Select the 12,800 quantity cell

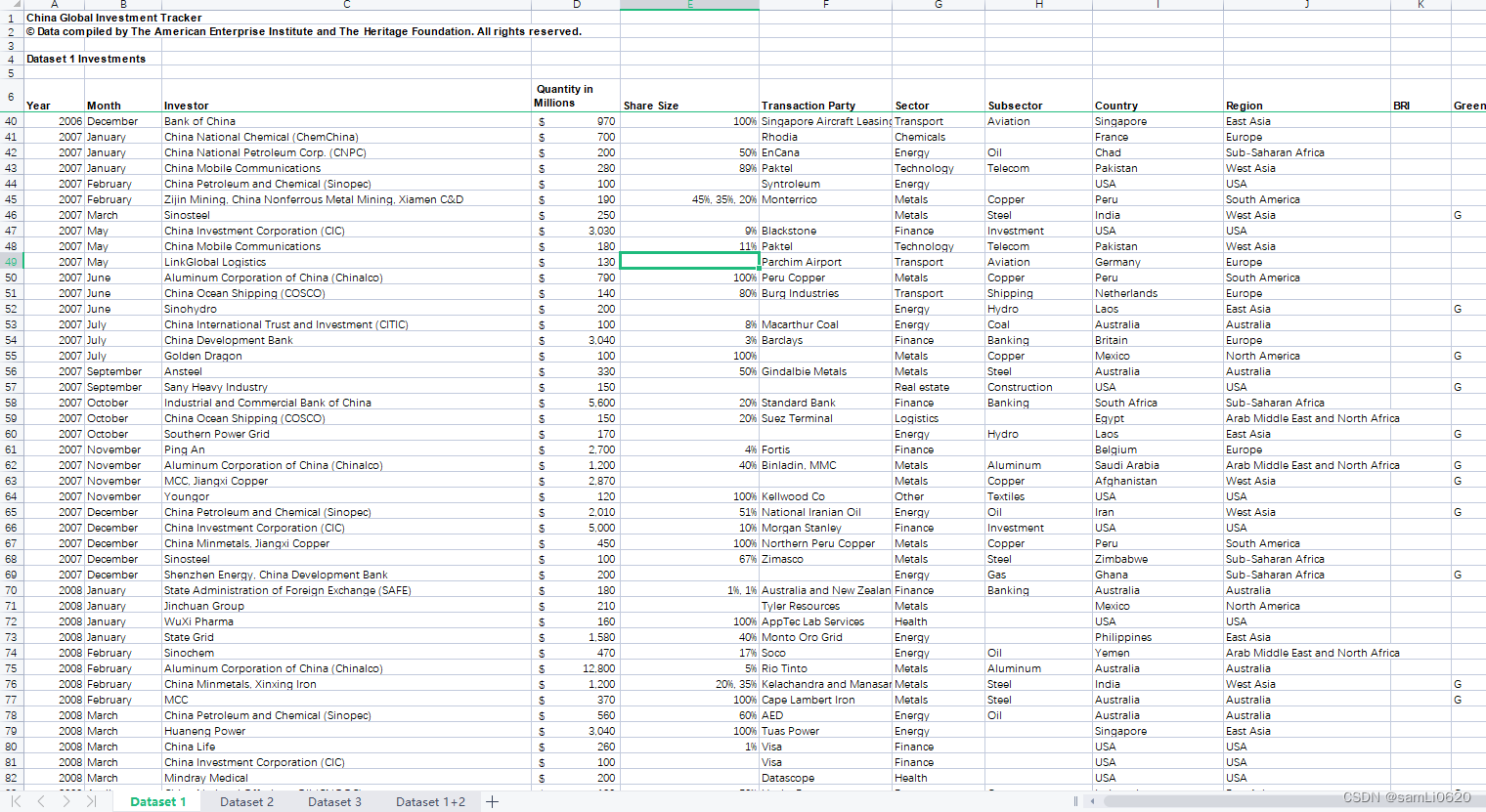[576, 668]
